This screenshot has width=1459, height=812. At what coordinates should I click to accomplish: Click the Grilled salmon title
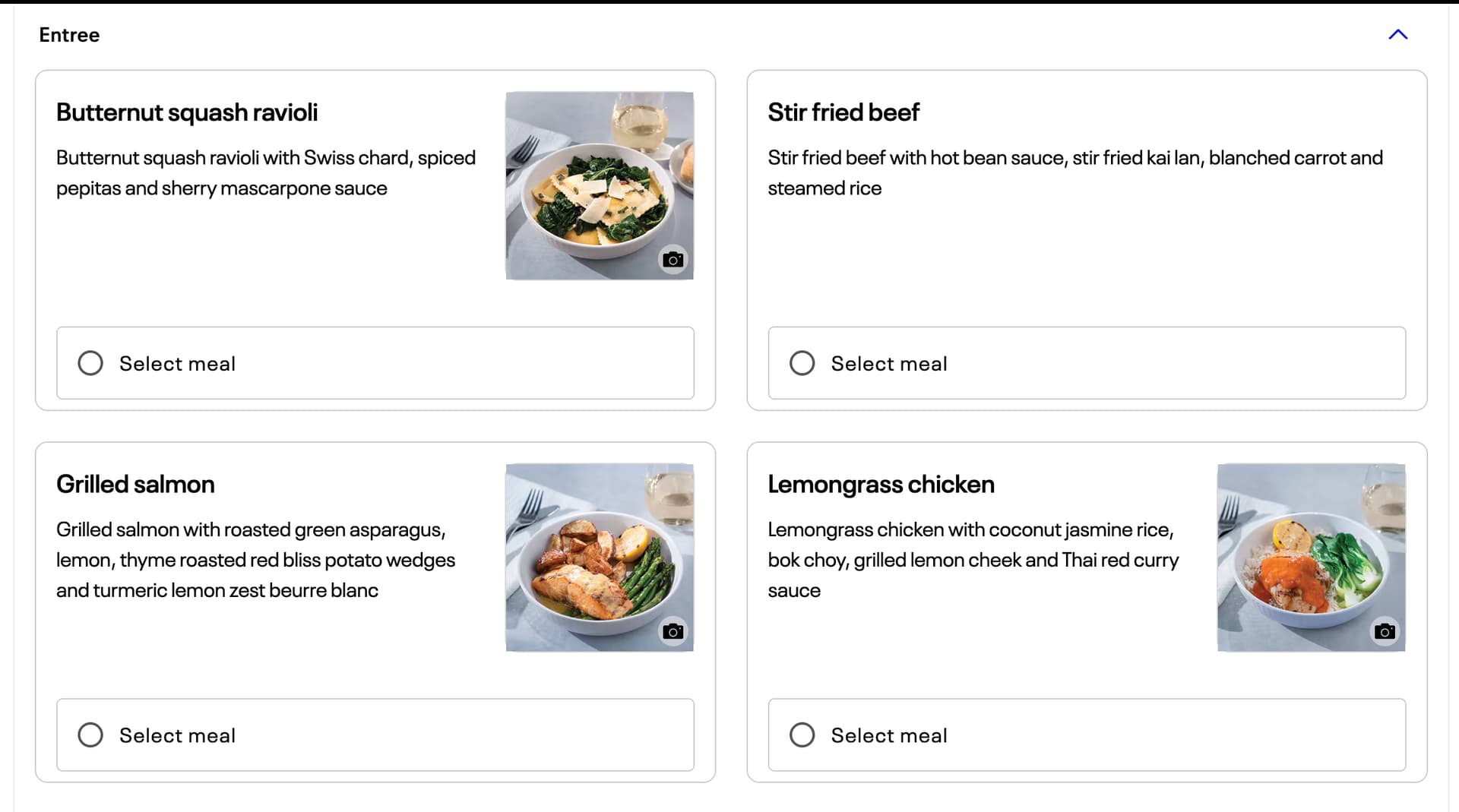tap(135, 484)
